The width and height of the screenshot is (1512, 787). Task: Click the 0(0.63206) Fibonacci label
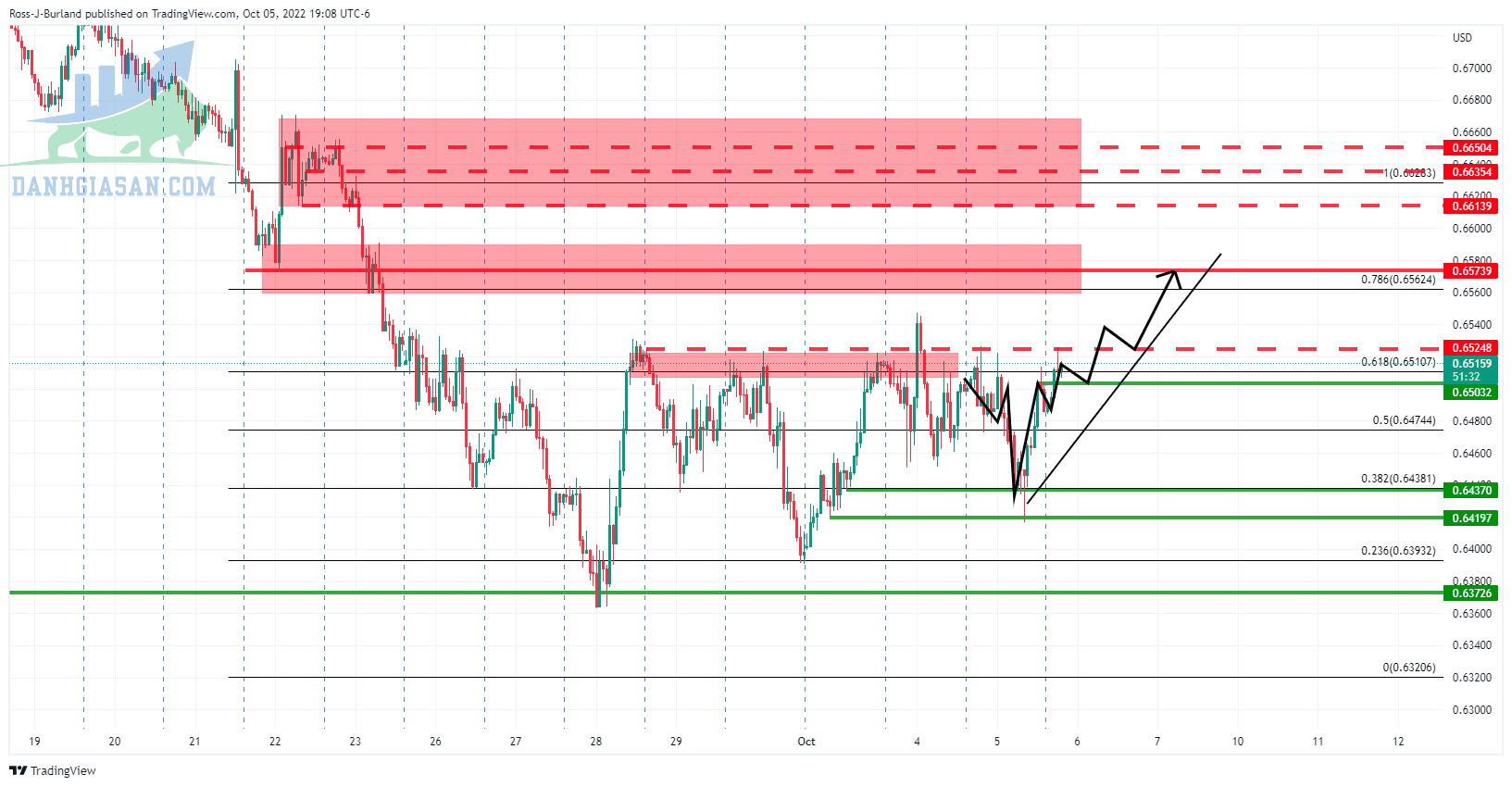(1409, 668)
